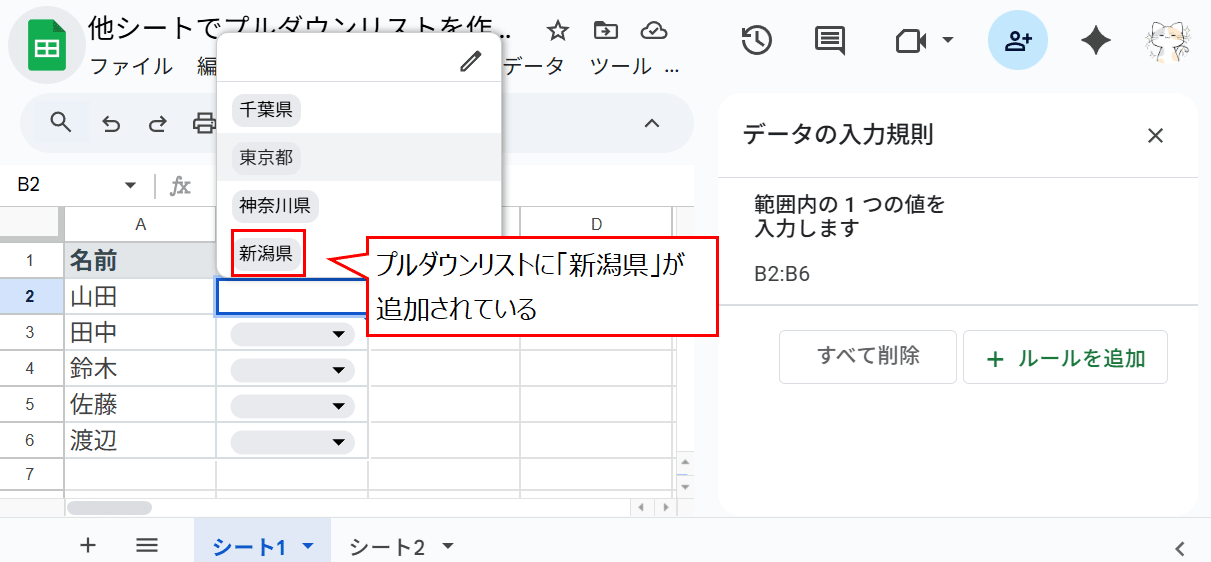Select the 名前 header cell
The width and height of the screenshot is (1211, 562).
click(141, 261)
